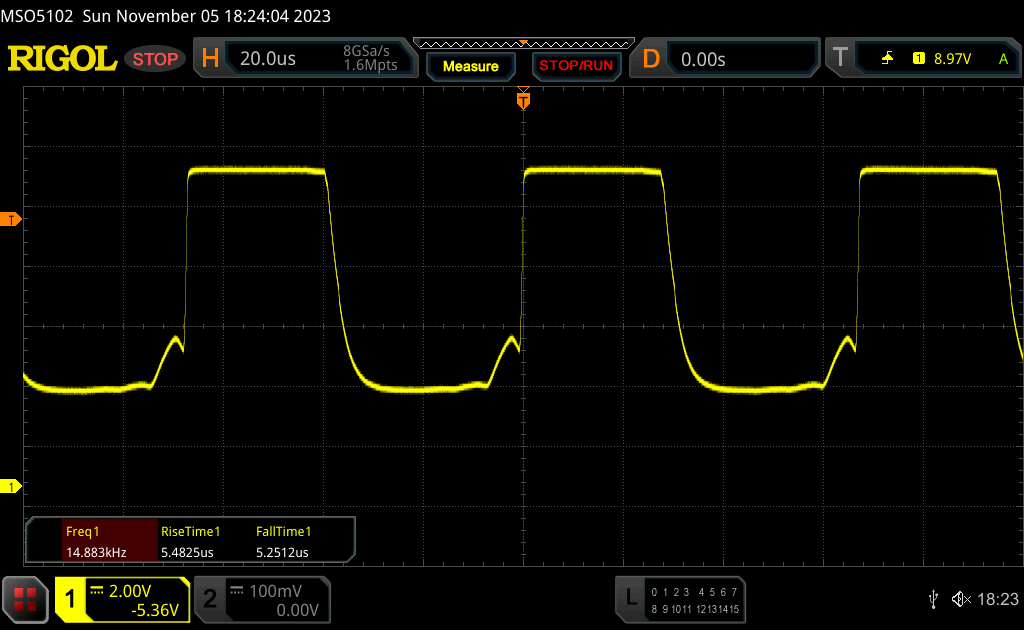Open the red function navigation grid icon
1024x630 pixels.
[x=25, y=599]
